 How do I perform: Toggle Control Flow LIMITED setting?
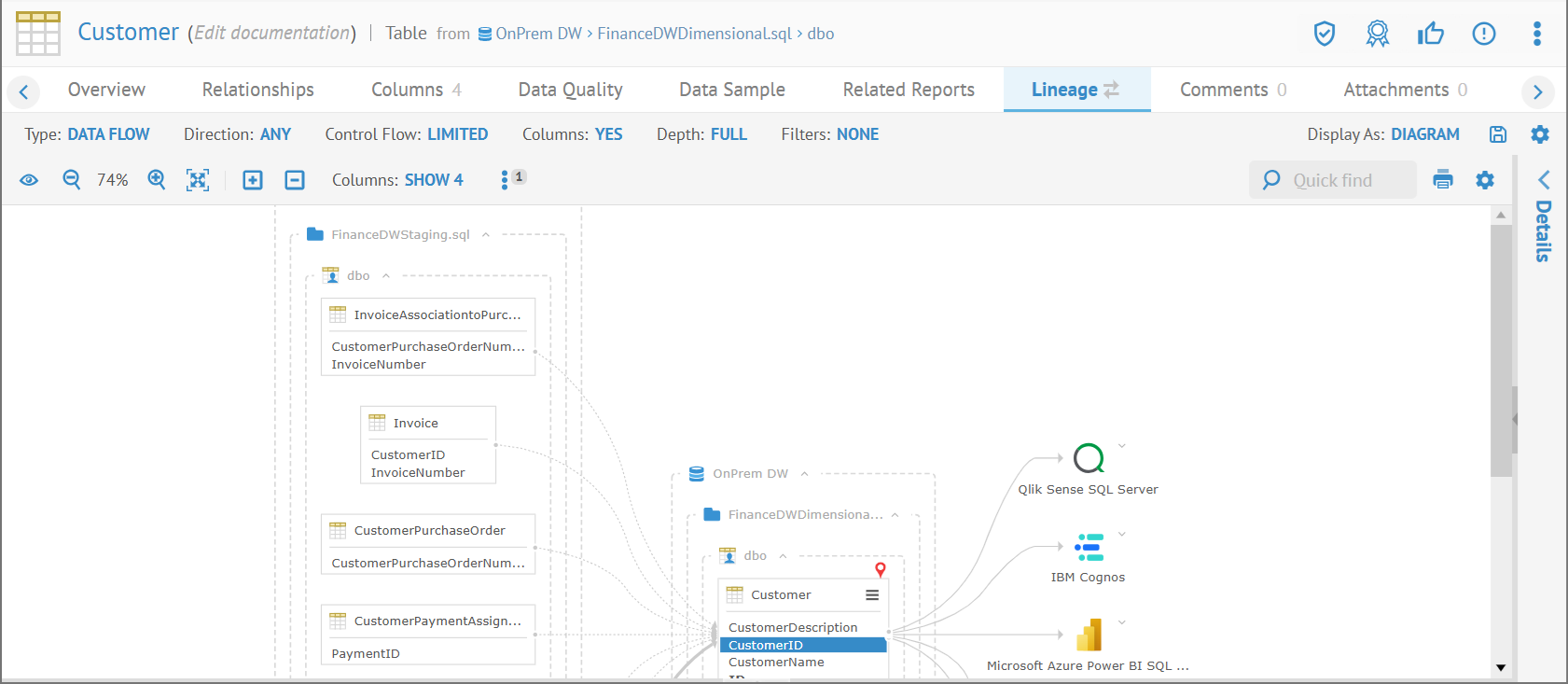[457, 134]
